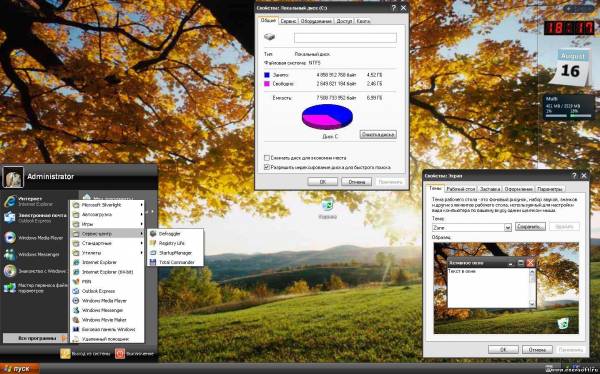Expand the Microsoft Silverlight submenu

pos(108,205)
